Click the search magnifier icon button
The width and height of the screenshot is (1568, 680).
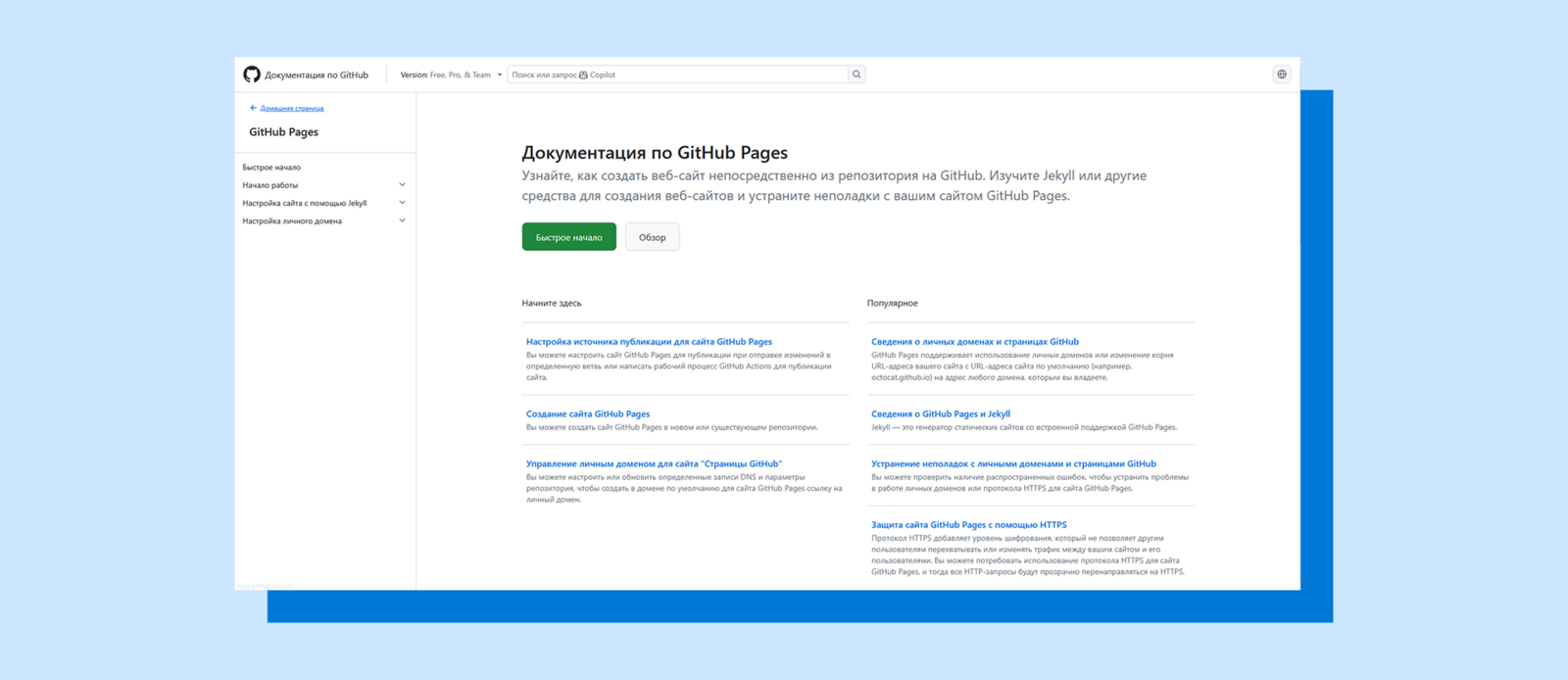pyautogui.click(x=857, y=74)
